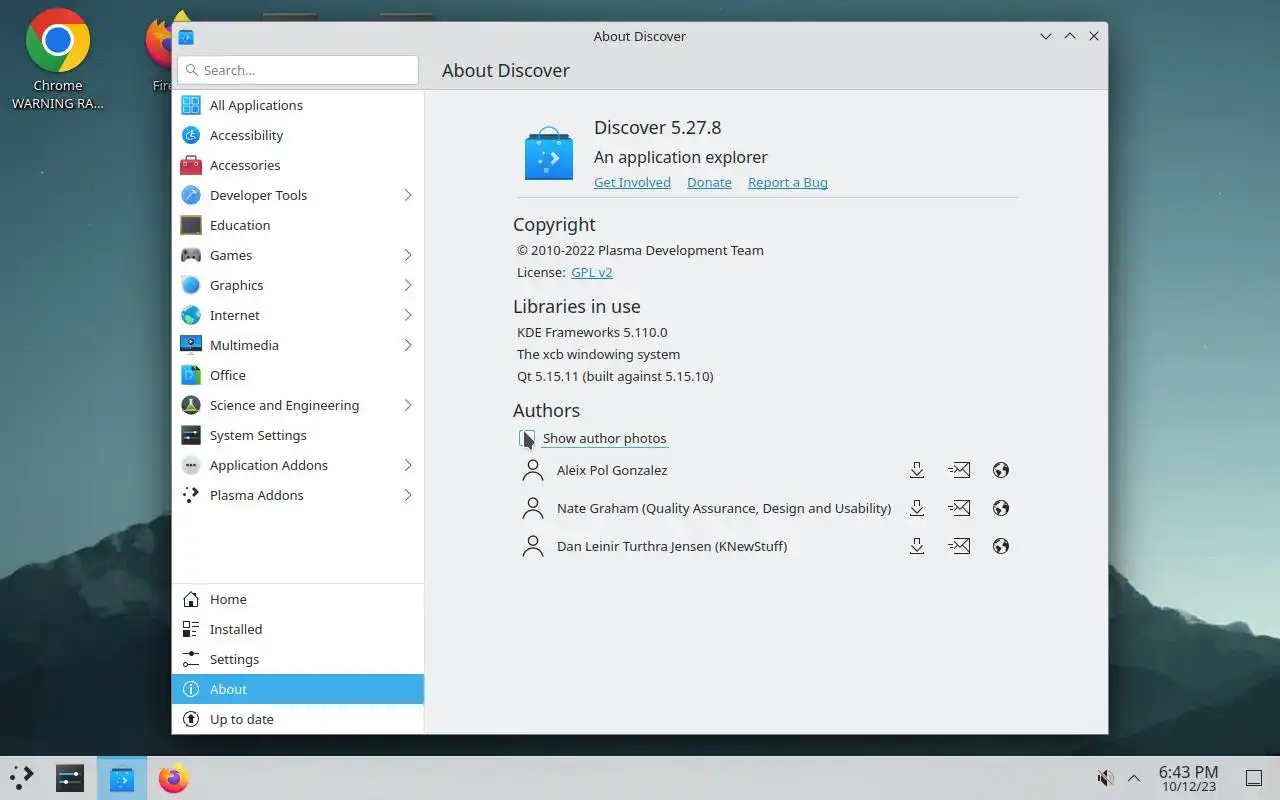Visit Nate Graham's website globe icon
This screenshot has width=1280, height=800.
pos(1001,508)
